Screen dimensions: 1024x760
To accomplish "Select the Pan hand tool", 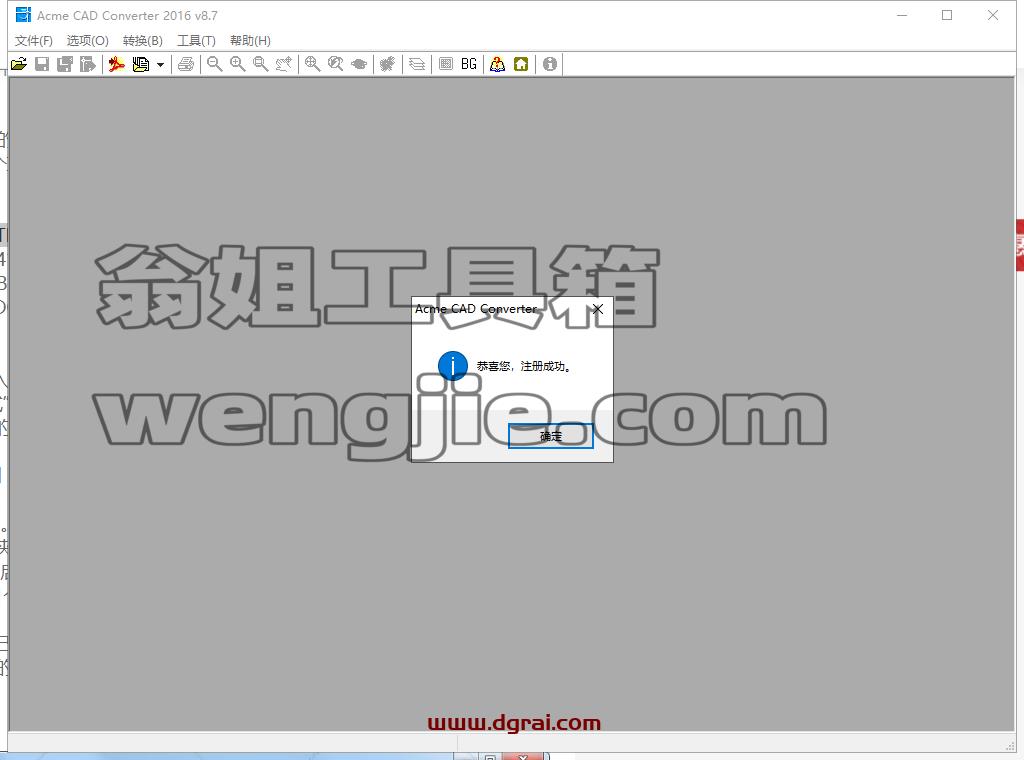I will [x=283, y=64].
